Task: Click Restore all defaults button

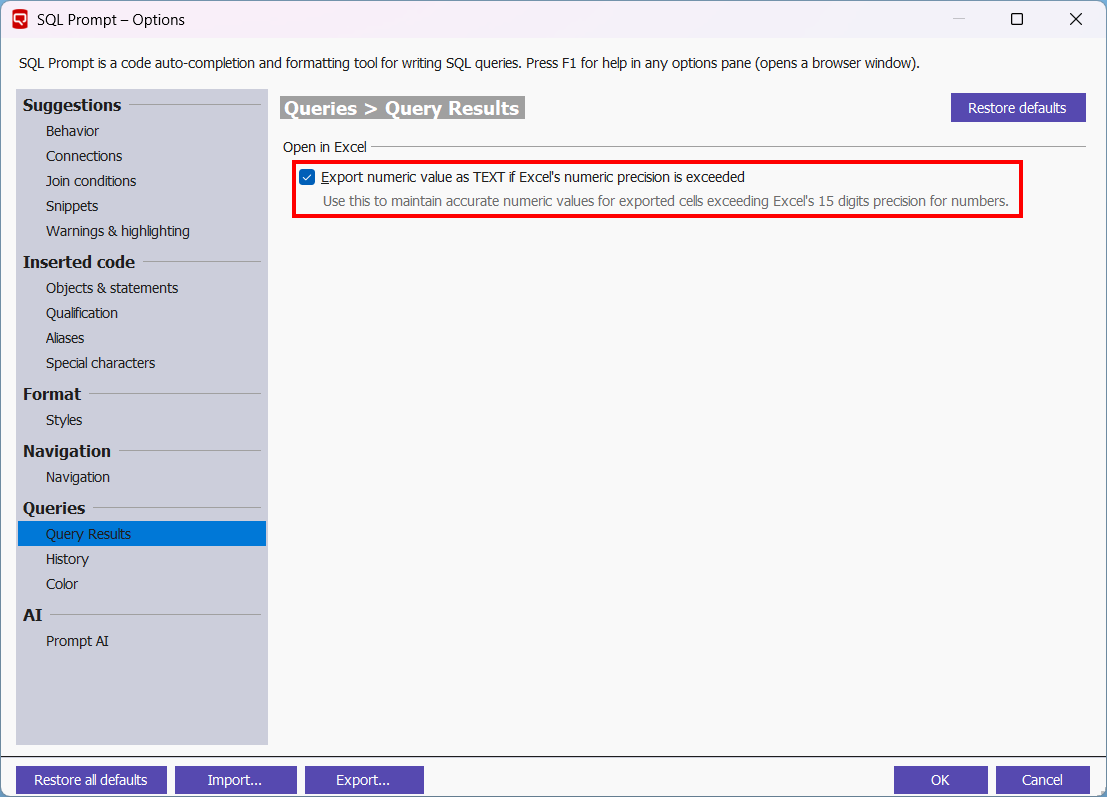Action: 91,779
